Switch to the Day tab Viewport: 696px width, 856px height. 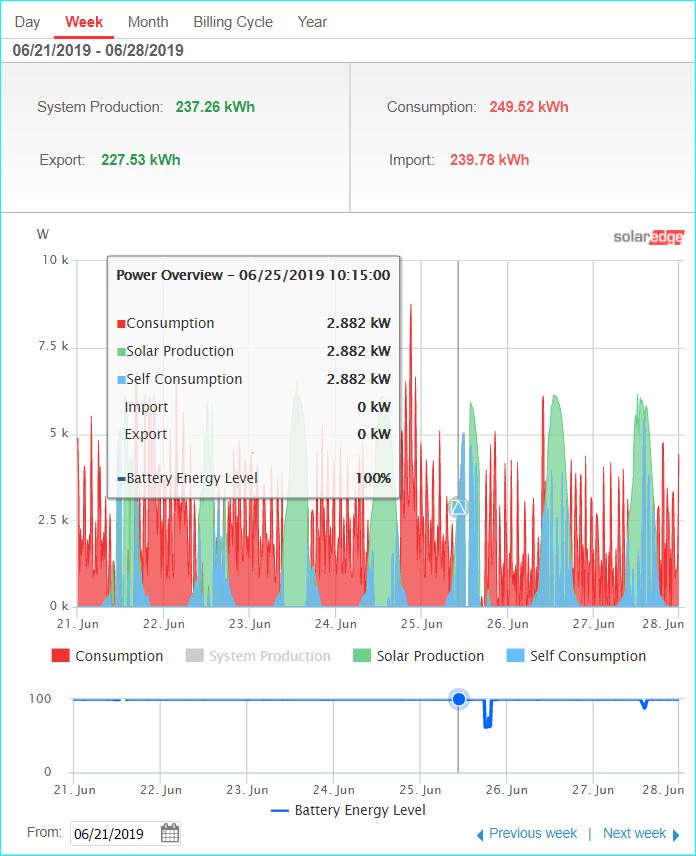click(27, 22)
